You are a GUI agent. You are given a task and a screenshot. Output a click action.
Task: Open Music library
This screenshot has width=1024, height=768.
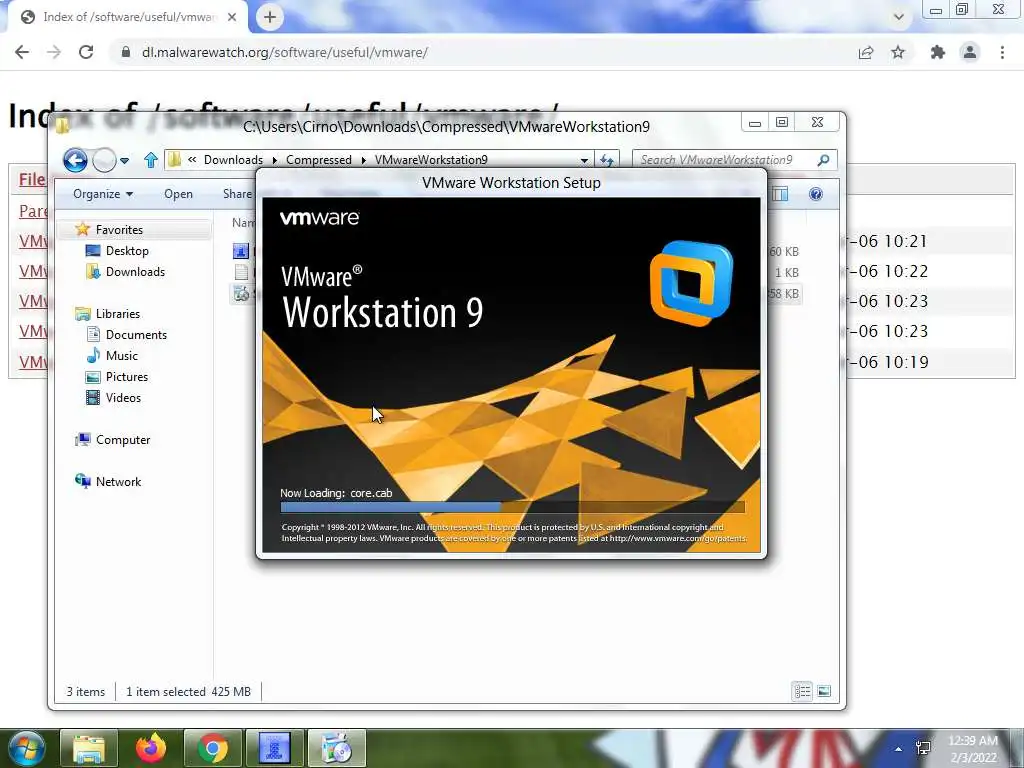(x=121, y=355)
